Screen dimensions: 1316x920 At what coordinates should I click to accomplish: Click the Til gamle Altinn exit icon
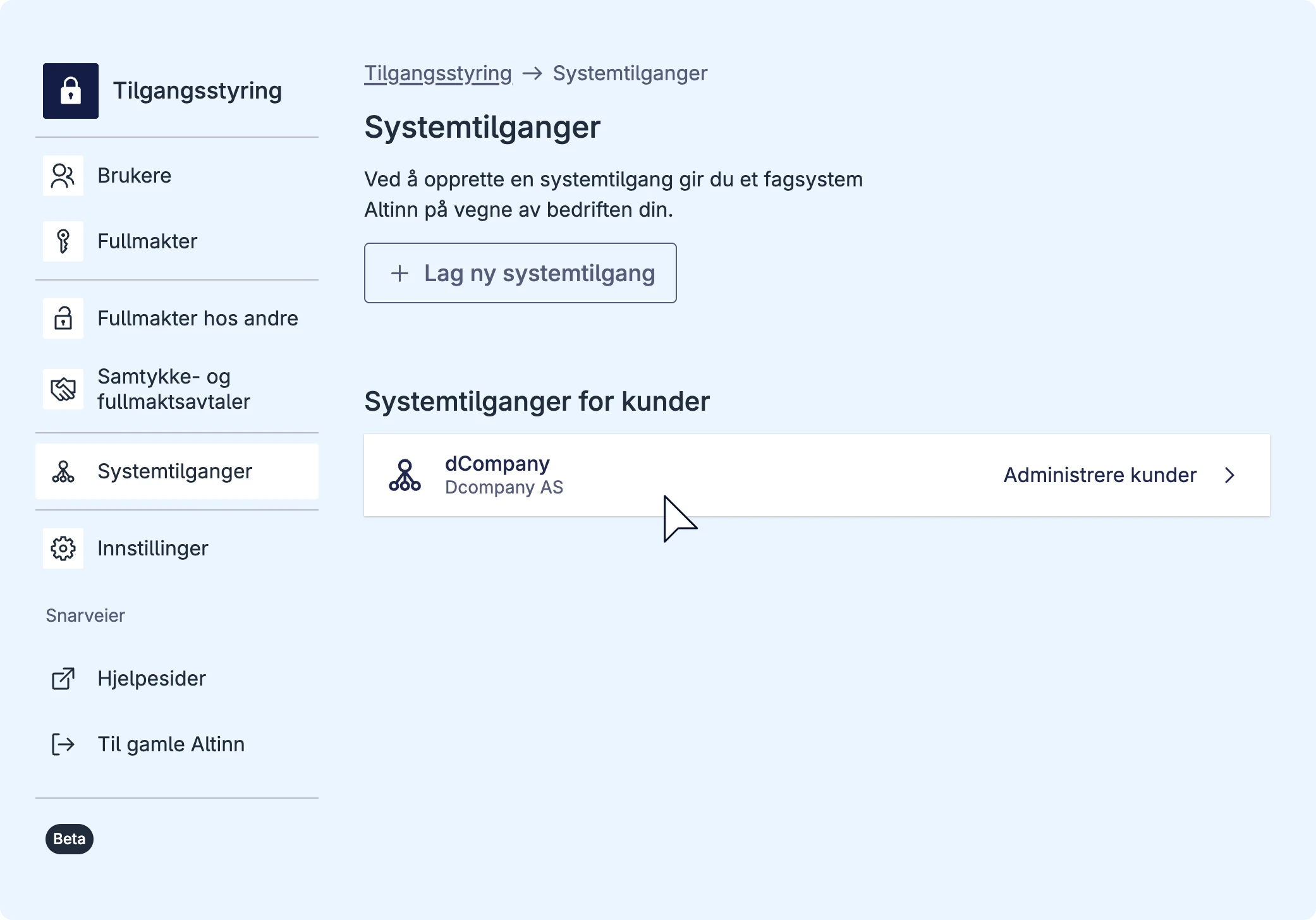[63, 744]
